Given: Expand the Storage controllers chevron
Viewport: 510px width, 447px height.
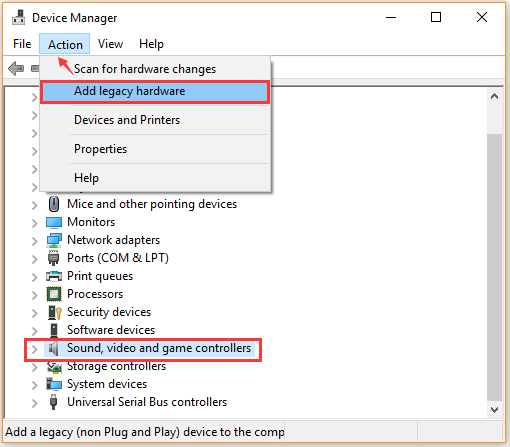Looking at the screenshot, I should (34, 367).
